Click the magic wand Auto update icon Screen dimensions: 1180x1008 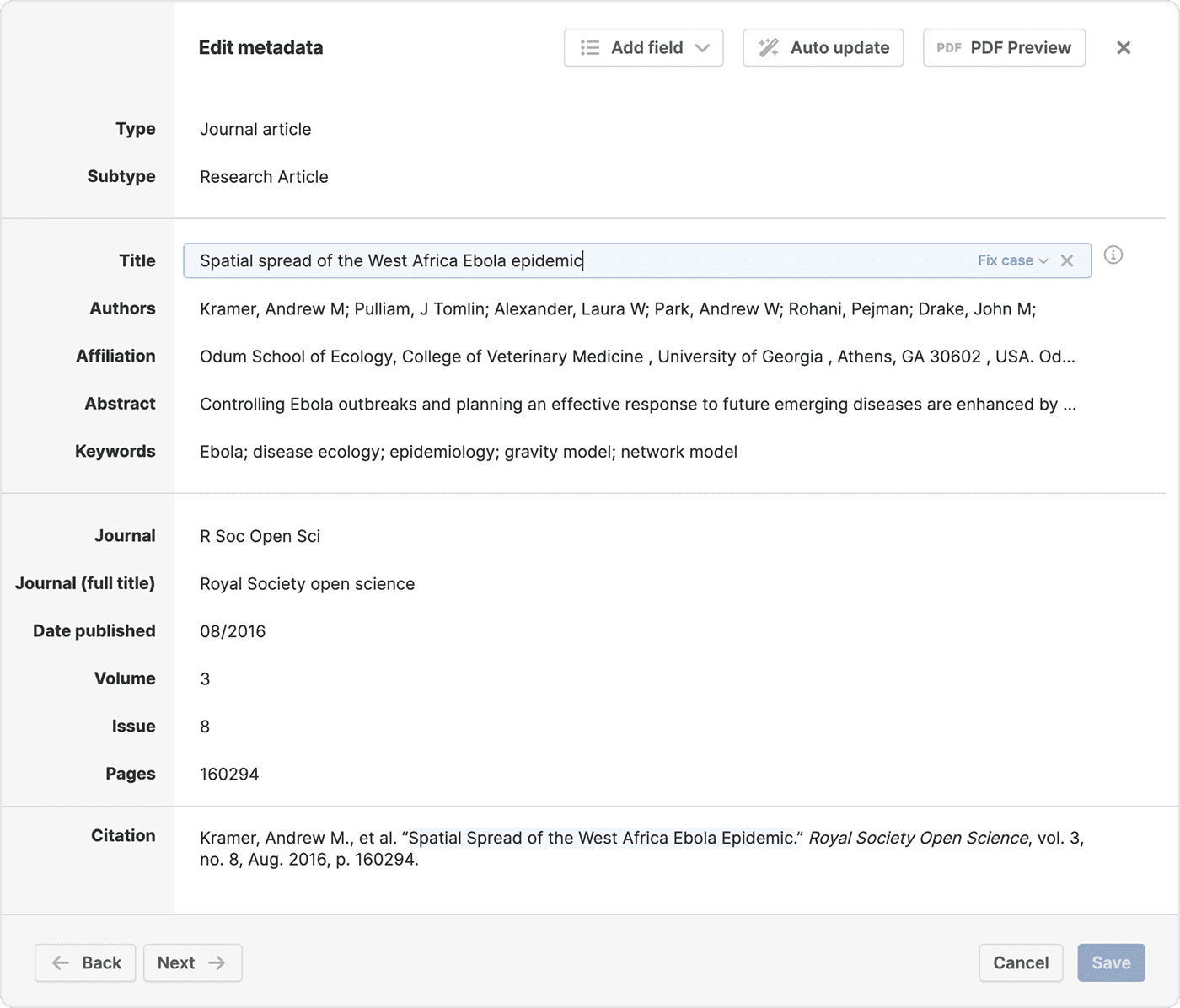pos(768,48)
